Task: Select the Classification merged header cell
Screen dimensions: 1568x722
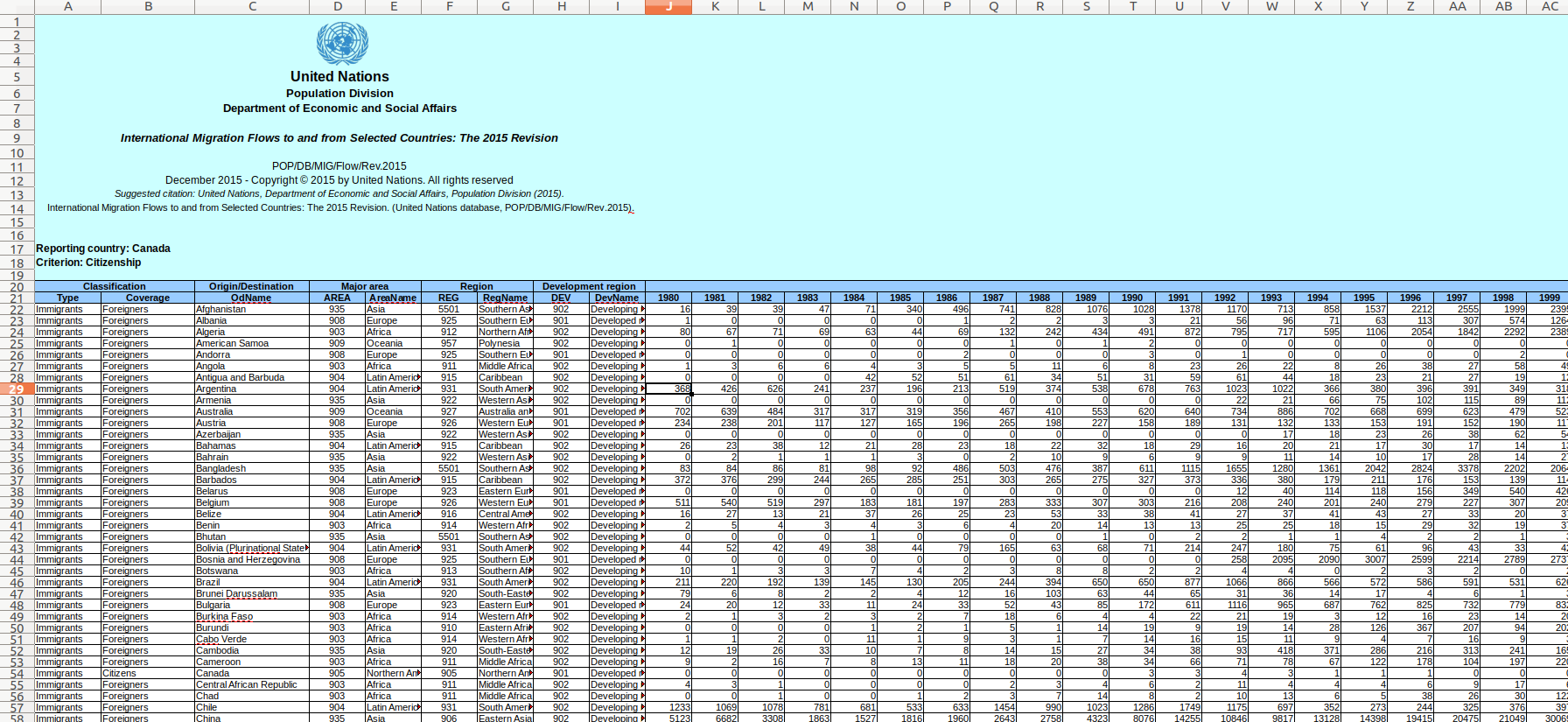Action: 115,286
